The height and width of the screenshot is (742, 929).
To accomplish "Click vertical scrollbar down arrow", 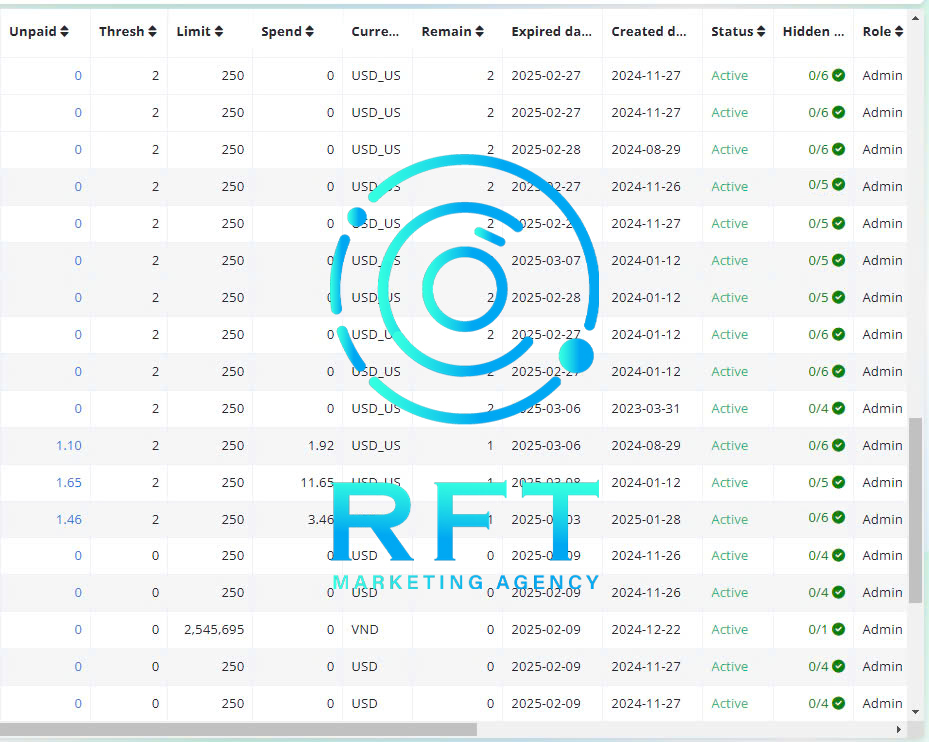I will (x=915, y=712).
